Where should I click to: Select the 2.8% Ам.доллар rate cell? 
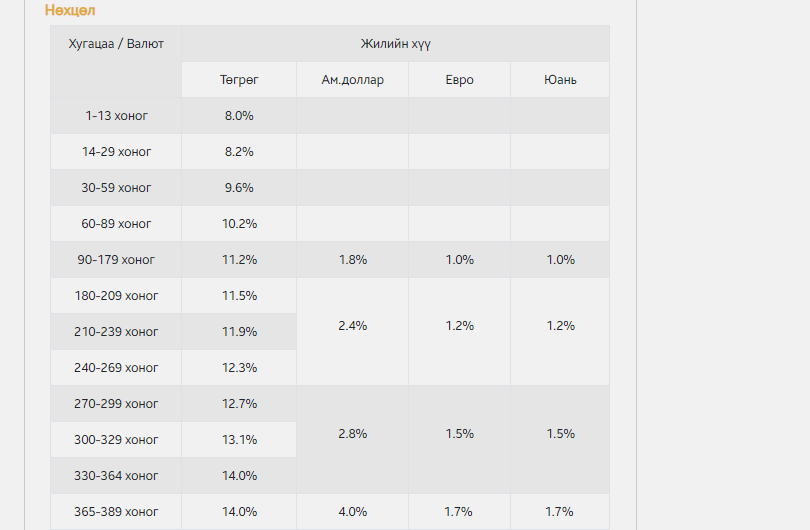coord(352,434)
